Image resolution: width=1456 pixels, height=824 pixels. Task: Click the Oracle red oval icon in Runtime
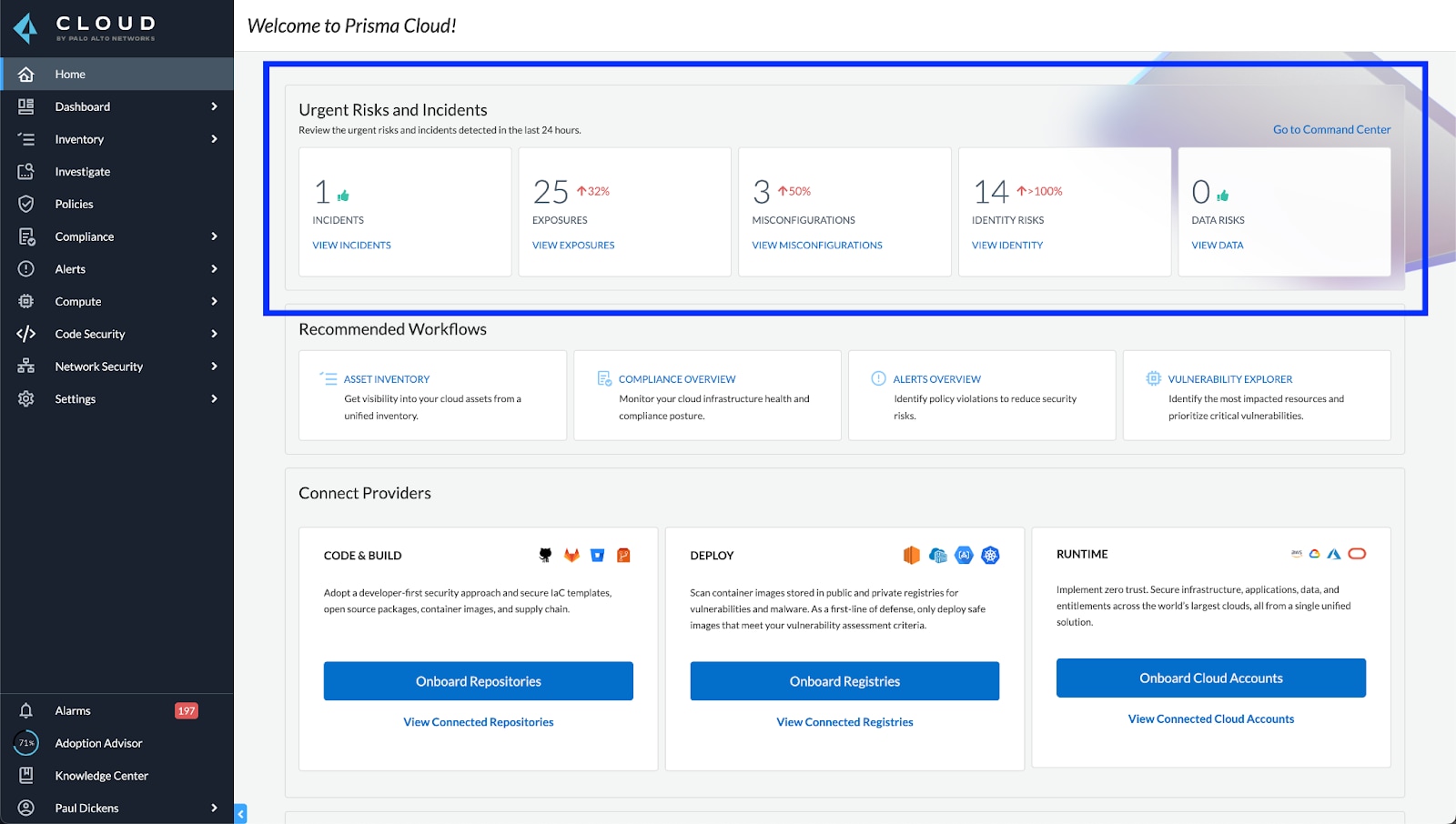point(1357,554)
